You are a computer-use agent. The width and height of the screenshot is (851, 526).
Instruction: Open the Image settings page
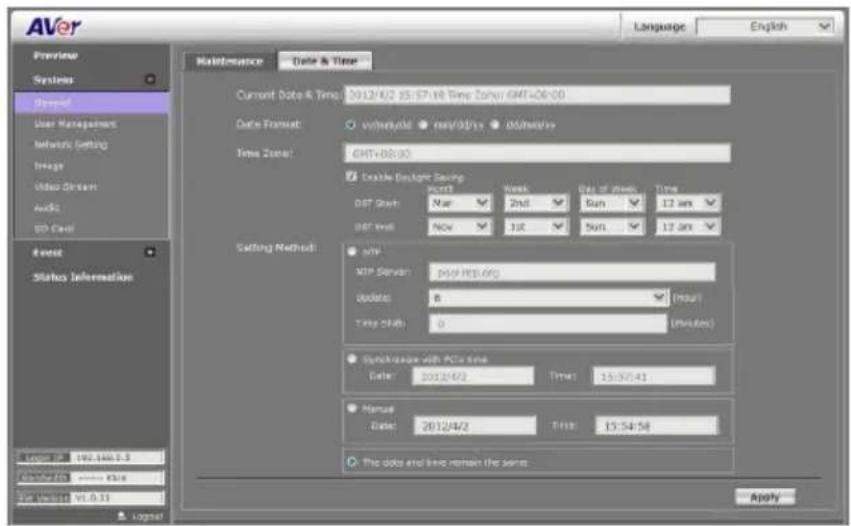[x=49, y=166]
